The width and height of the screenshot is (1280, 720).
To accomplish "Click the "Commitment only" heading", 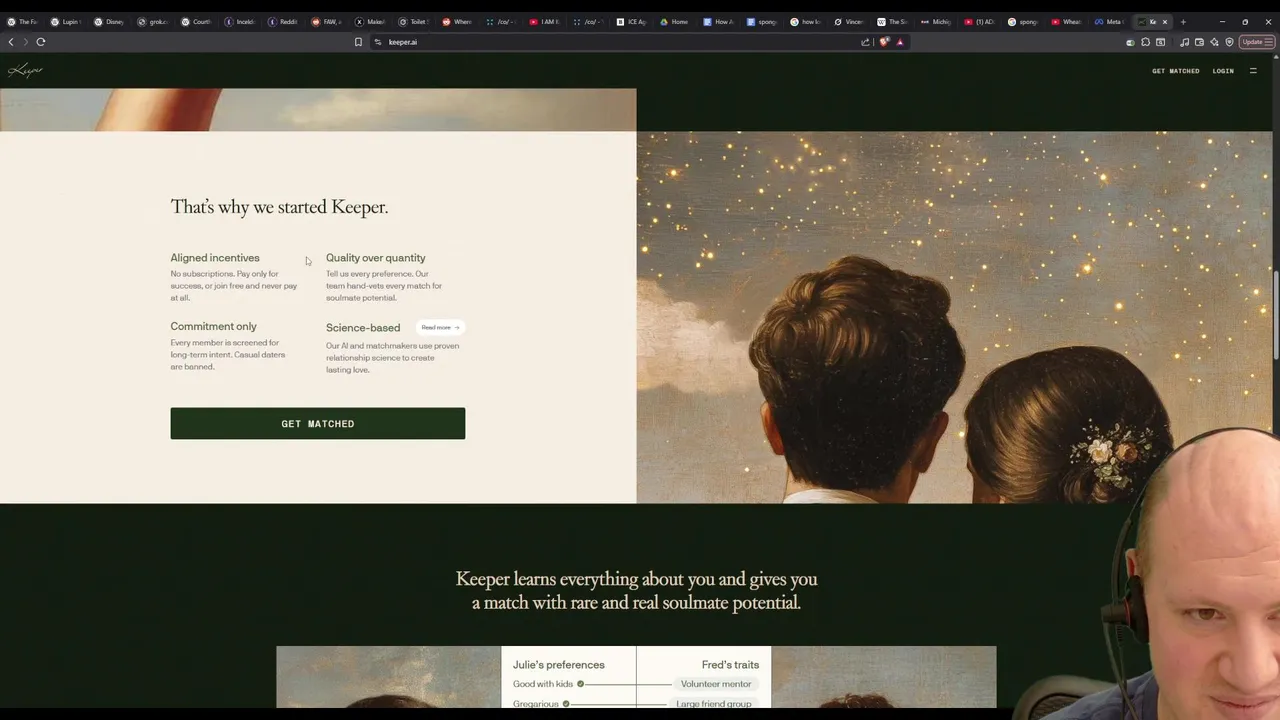I will tap(213, 326).
